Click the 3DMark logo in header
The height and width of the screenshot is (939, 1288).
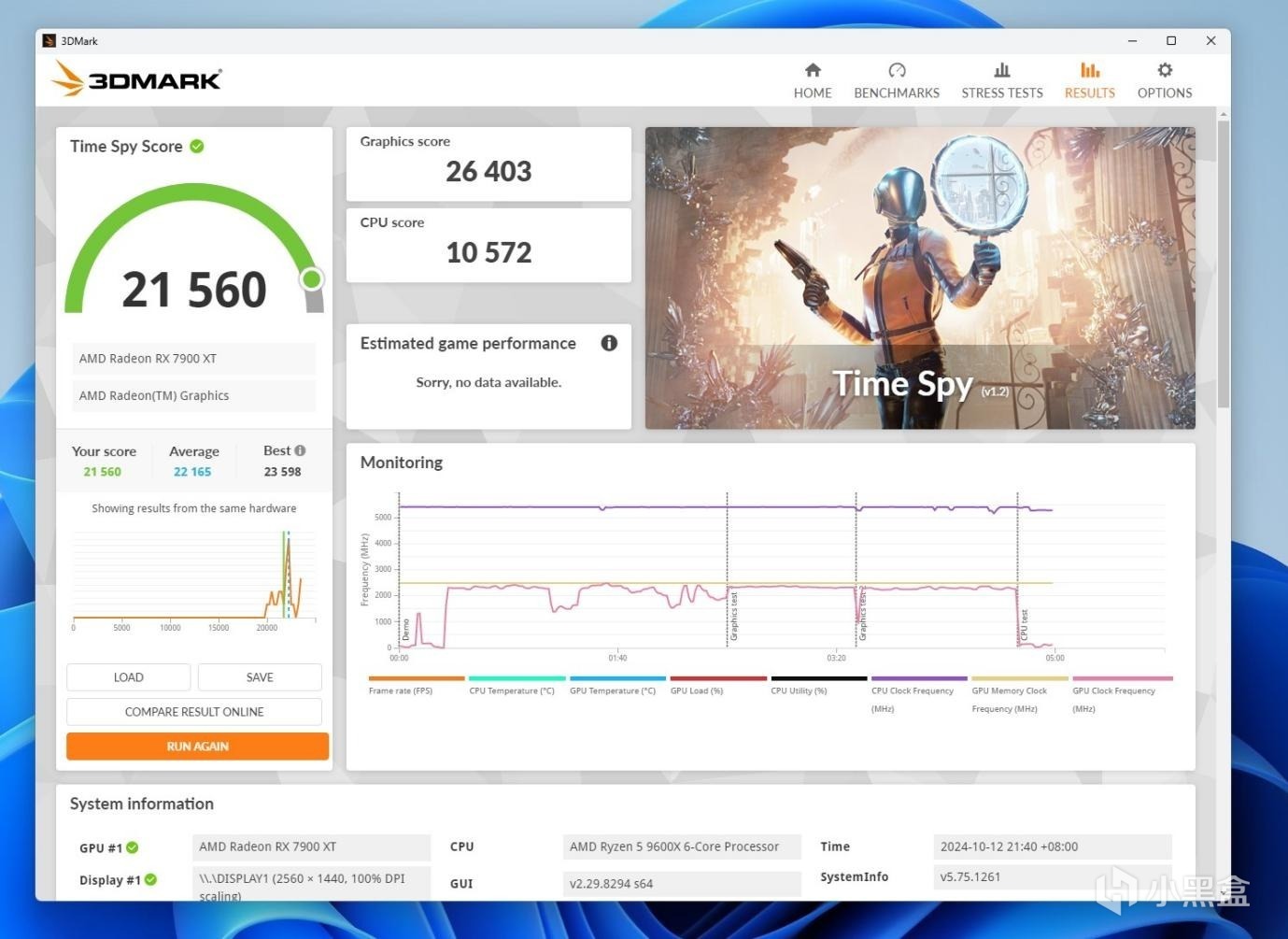pos(136,78)
